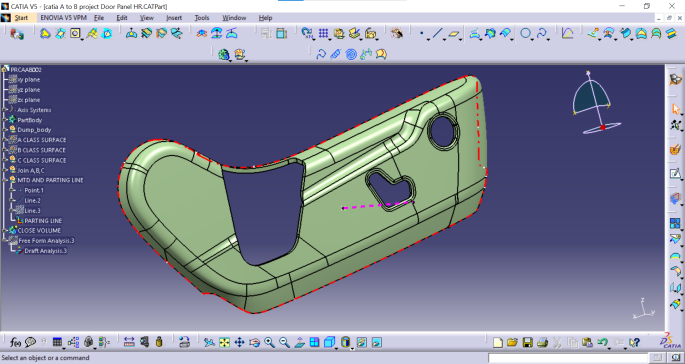Click the Measure Item icon

point(144,342)
